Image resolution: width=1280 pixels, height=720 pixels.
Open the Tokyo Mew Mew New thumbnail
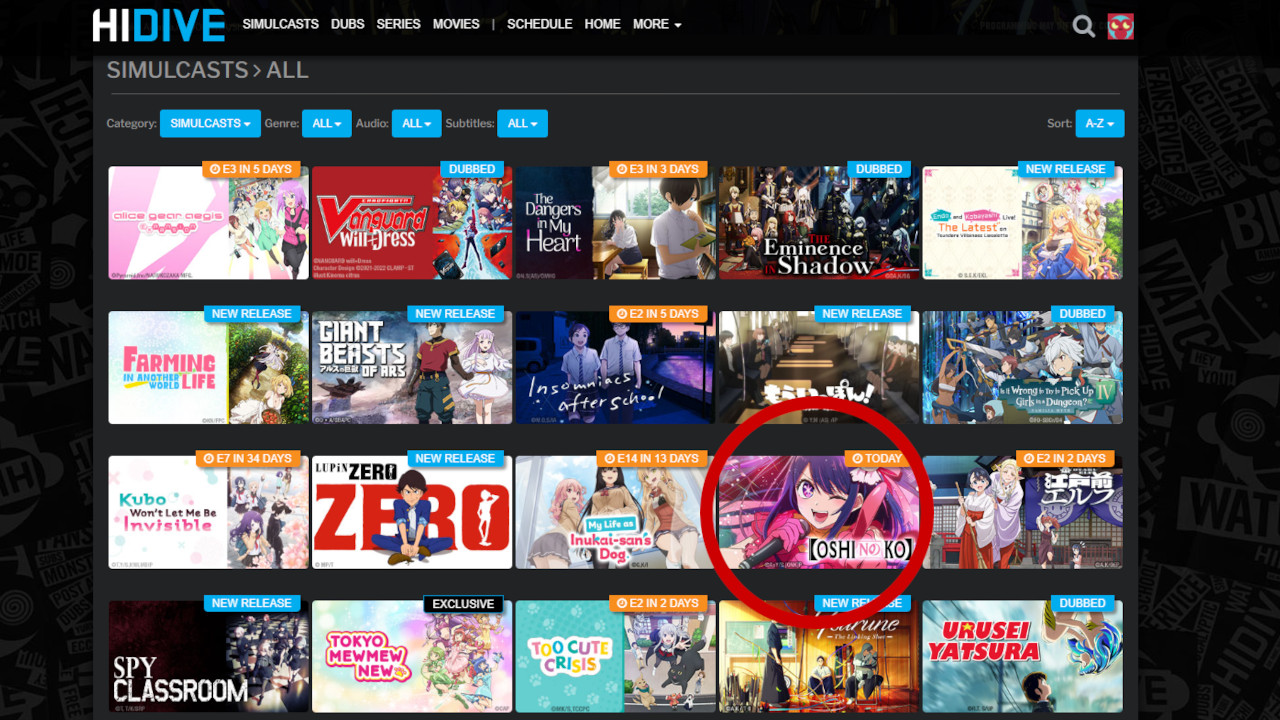click(412, 657)
